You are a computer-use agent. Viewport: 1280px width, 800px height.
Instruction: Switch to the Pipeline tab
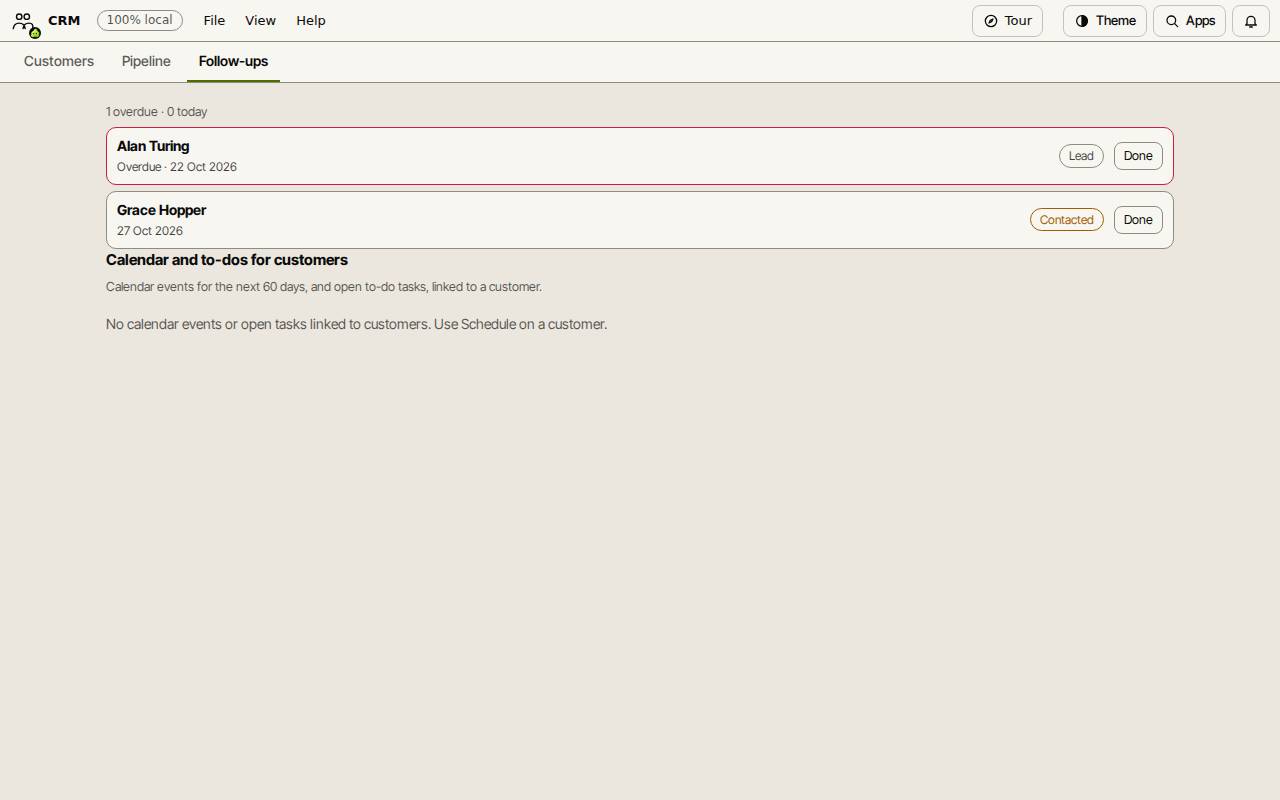click(146, 62)
